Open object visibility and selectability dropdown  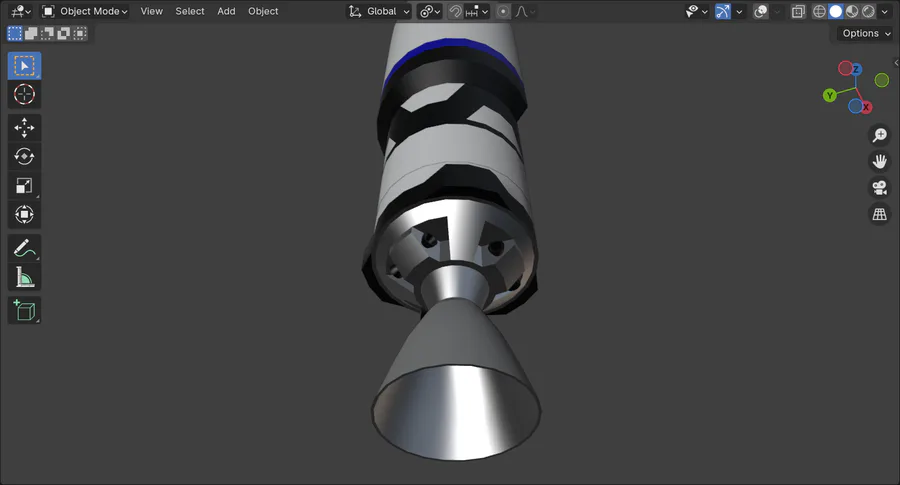point(696,11)
